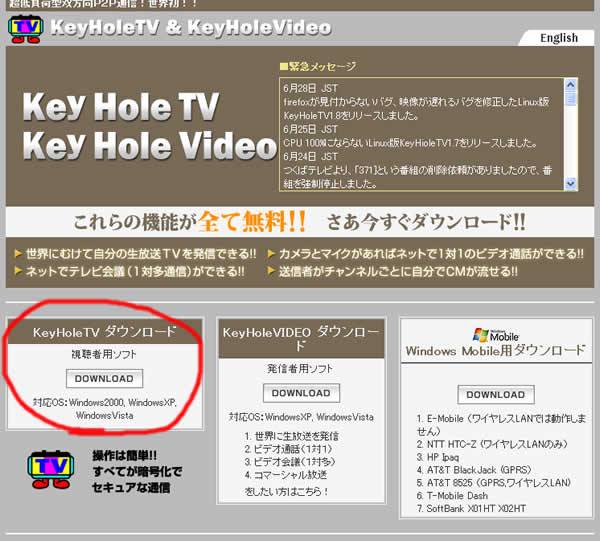Image resolution: width=600 pixels, height=541 pixels.
Task: Switch to the English tab
Action: coord(559,38)
